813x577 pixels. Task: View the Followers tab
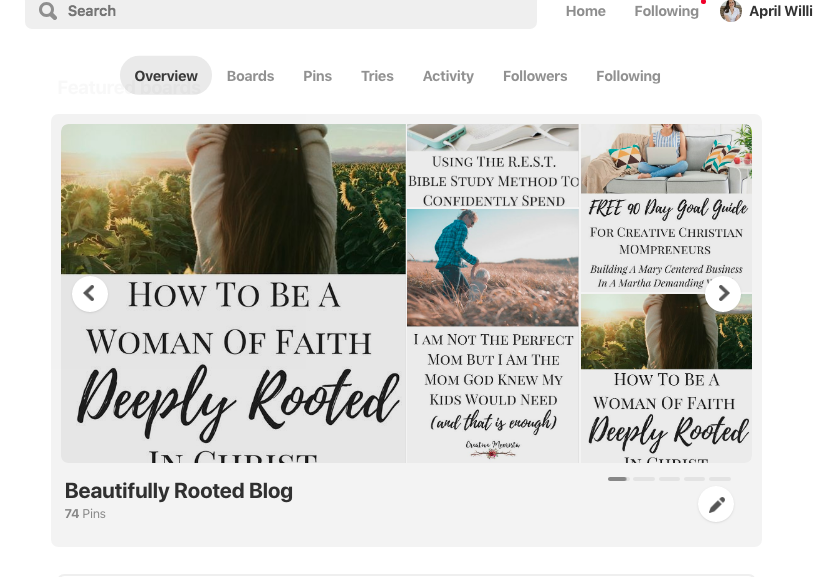click(535, 76)
